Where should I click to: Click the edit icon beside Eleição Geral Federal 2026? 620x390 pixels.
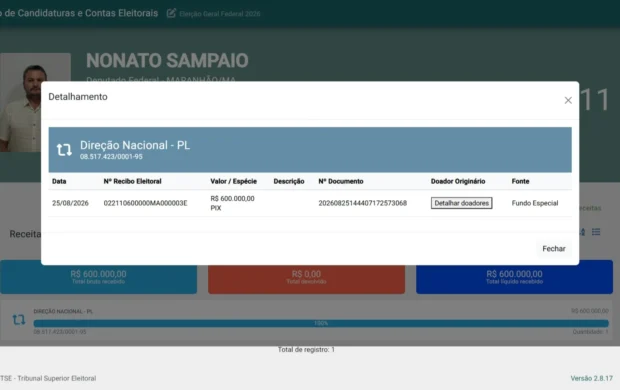coord(171,13)
